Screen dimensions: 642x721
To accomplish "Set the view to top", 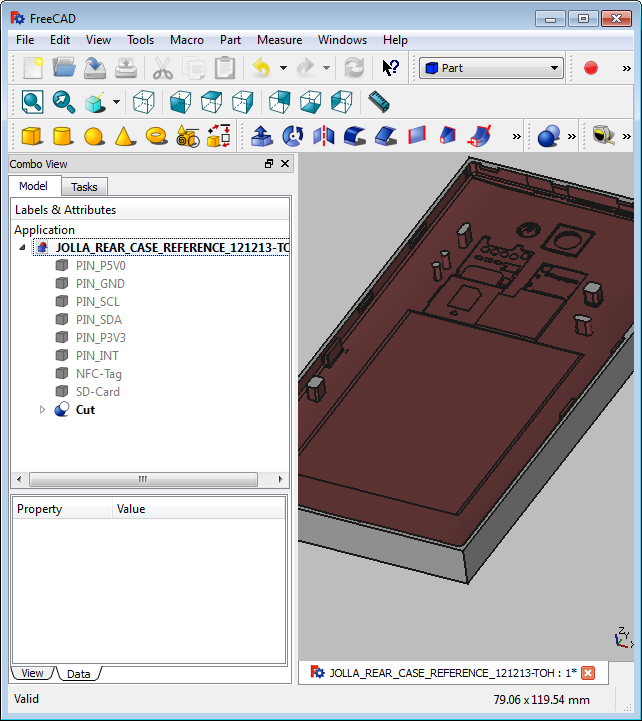I will pos(212,102).
